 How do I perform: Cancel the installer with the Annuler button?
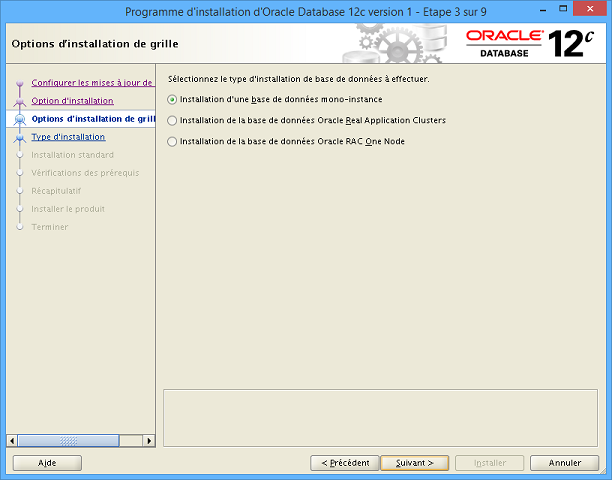[x=564, y=463]
